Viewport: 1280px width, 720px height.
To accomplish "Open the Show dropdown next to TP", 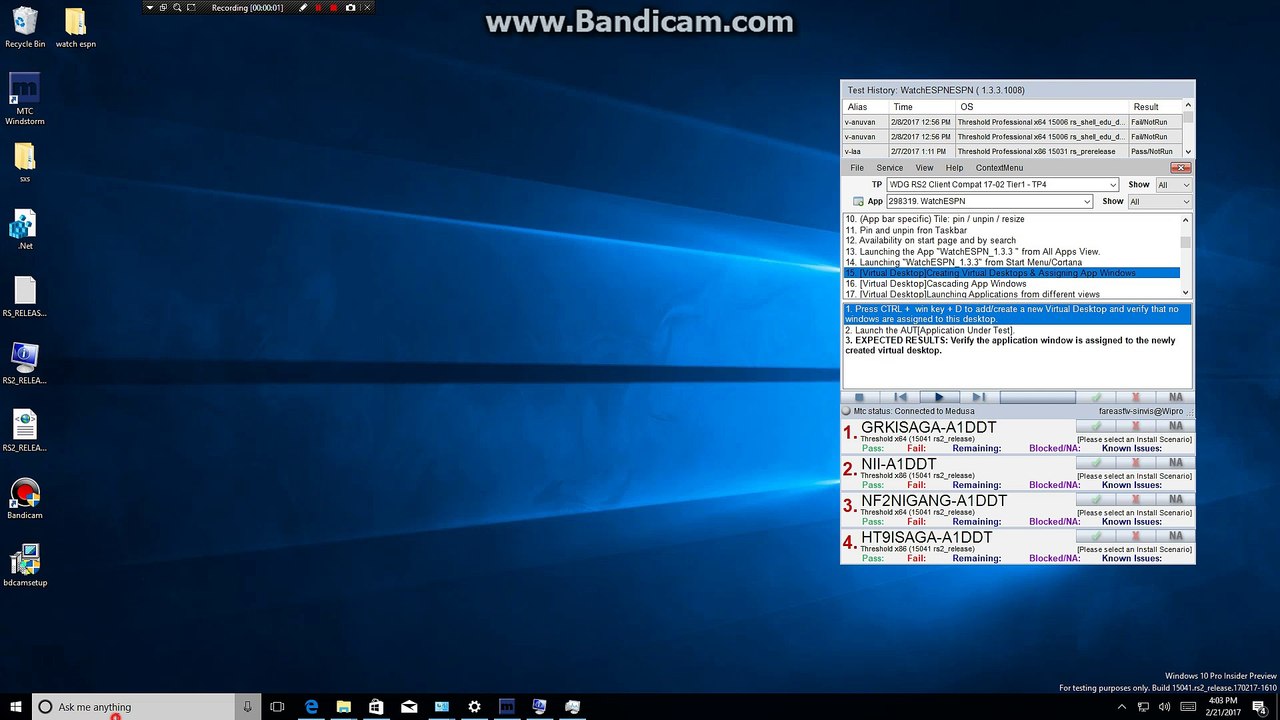I will [1173, 185].
